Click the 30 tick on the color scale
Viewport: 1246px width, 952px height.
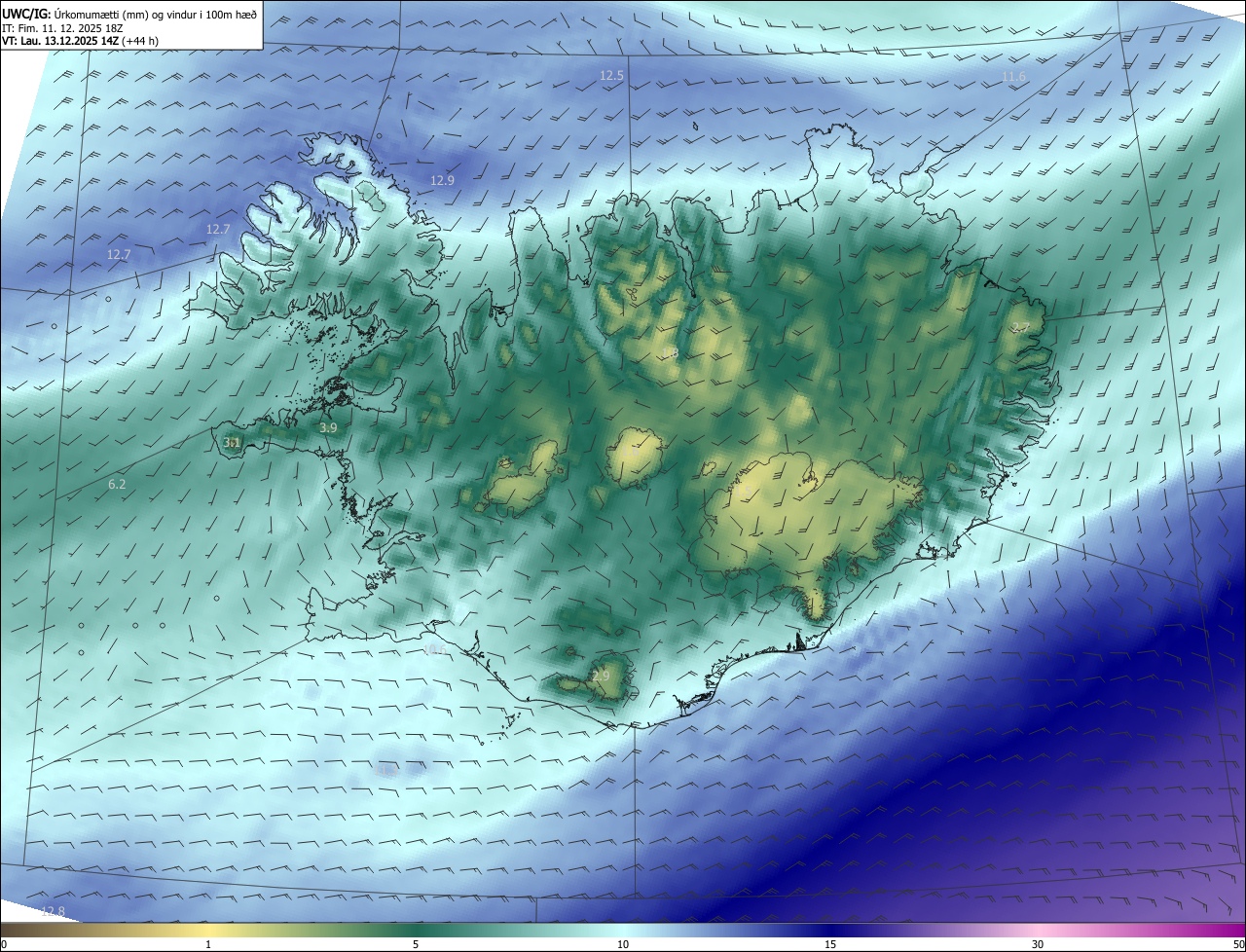[1038, 945]
